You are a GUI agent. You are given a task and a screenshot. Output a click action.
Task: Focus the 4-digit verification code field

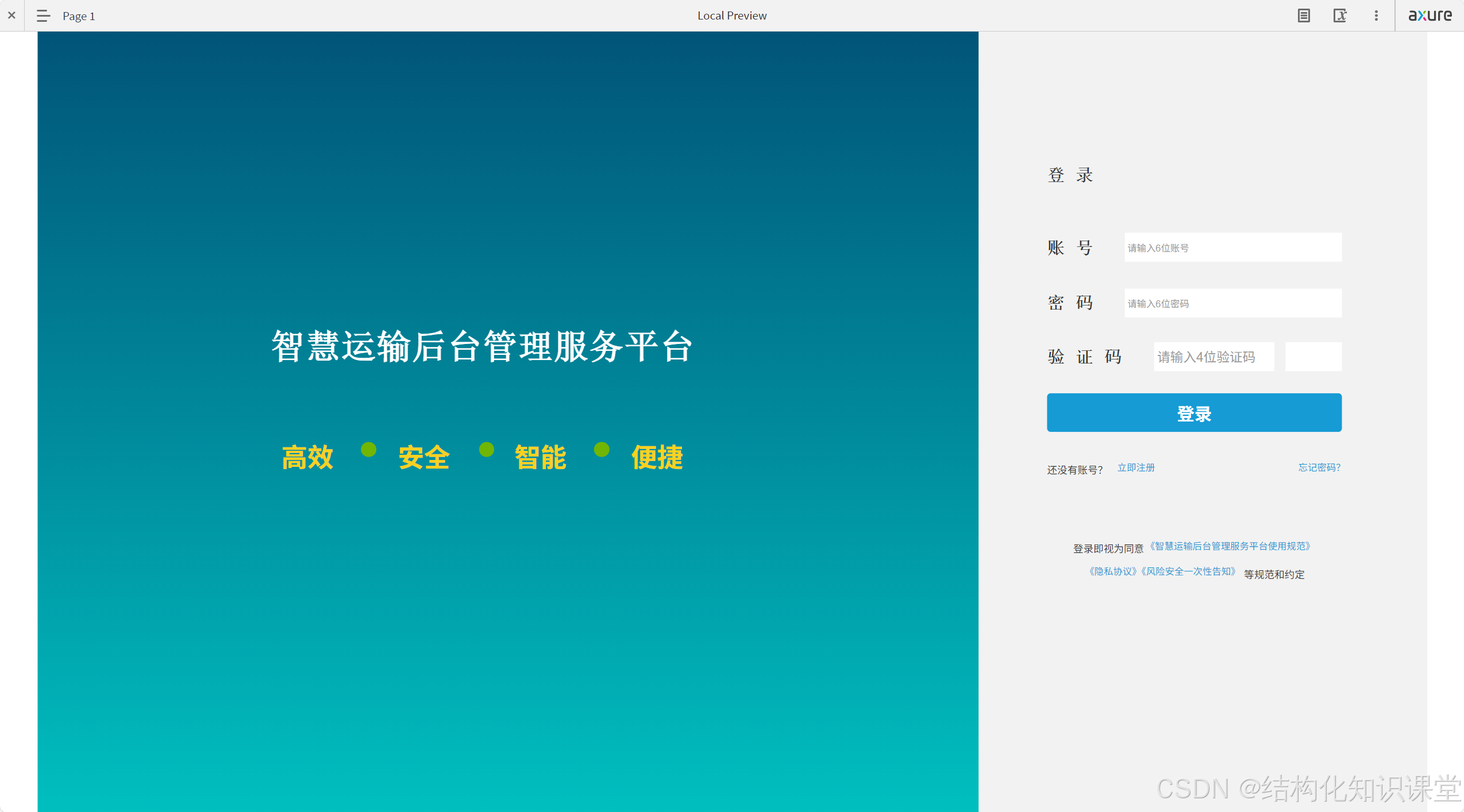pos(1213,357)
